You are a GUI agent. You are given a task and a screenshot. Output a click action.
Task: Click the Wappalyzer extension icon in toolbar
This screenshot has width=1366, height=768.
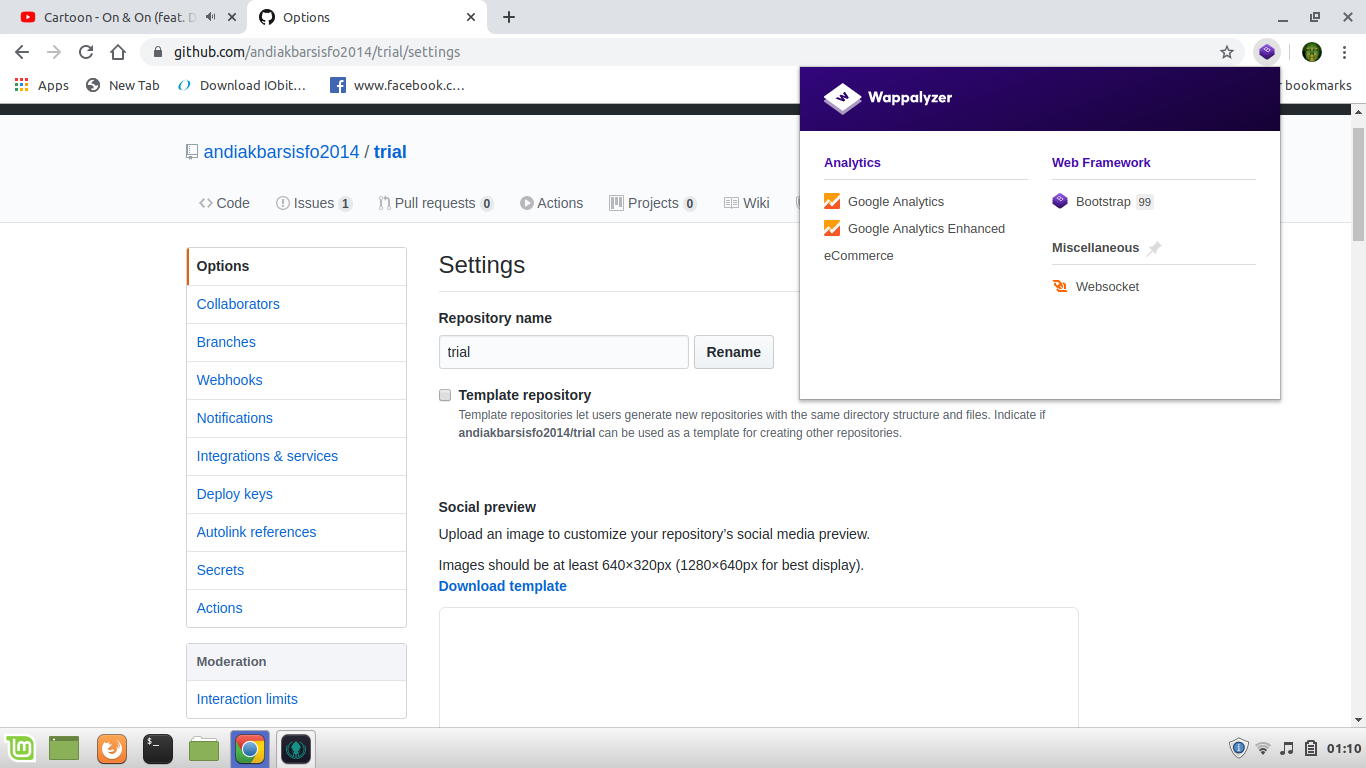pyautogui.click(x=1267, y=52)
